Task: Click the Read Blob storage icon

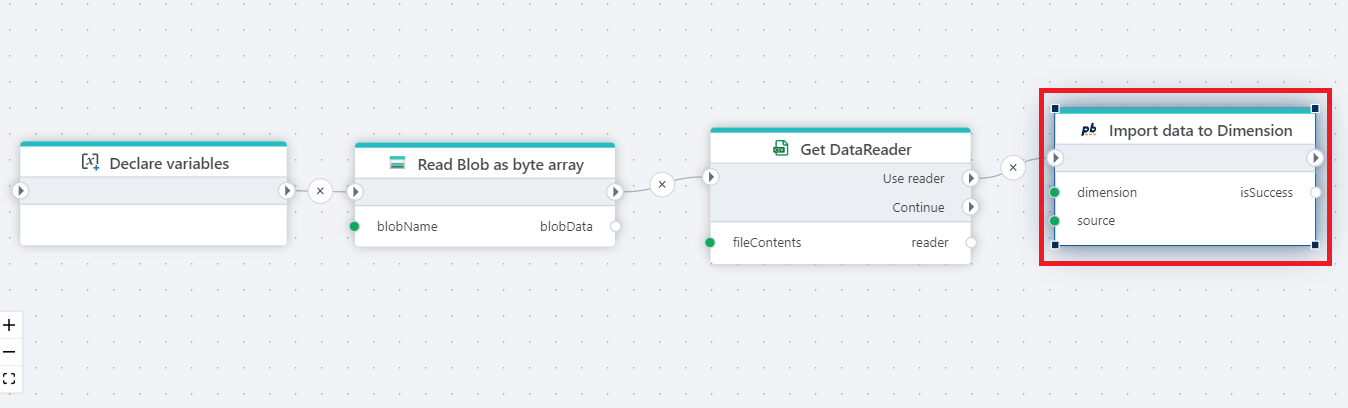Action: click(x=397, y=164)
